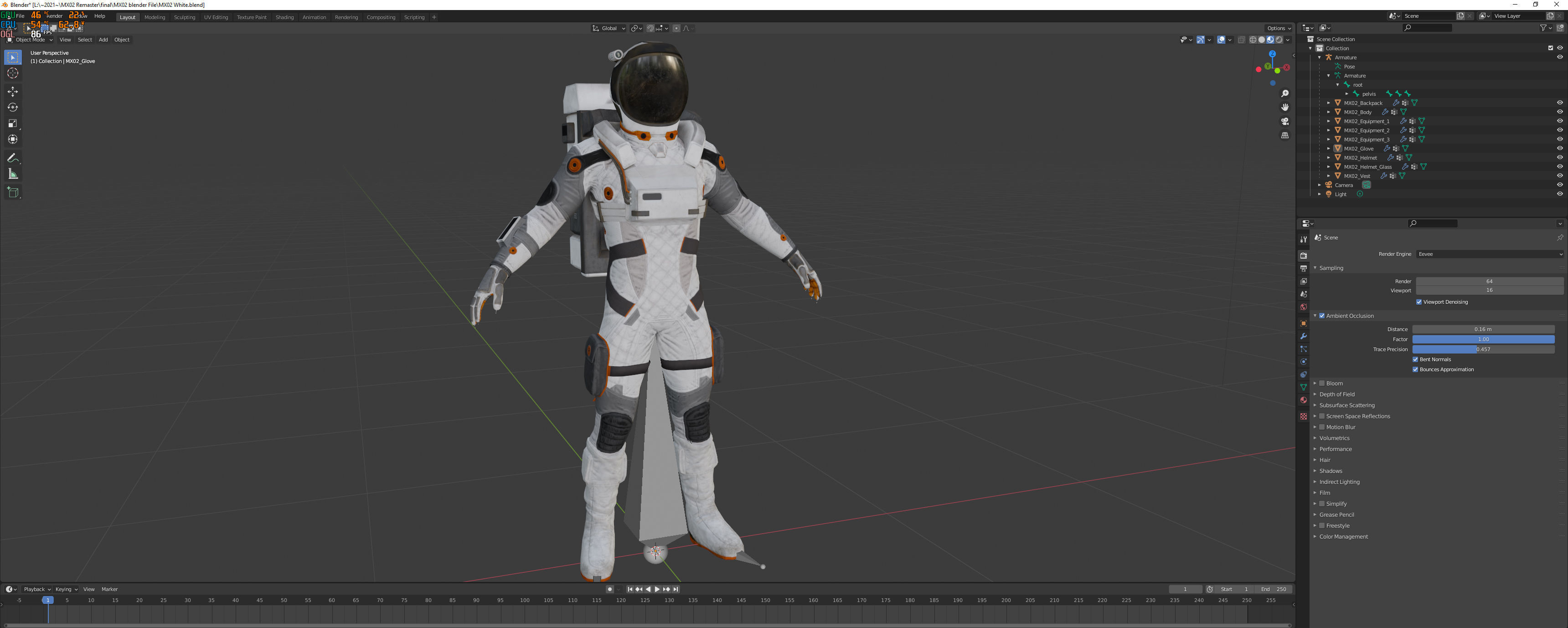Screen dimensions: 1568x628
Task: Hide MX02_Glove with its eye icon
Action: point(1559,149)
